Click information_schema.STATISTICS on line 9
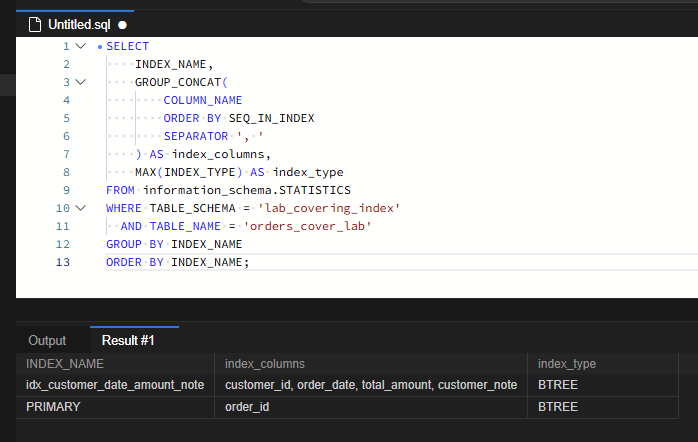Screen dimensions: 698x442 pos(247,190)
